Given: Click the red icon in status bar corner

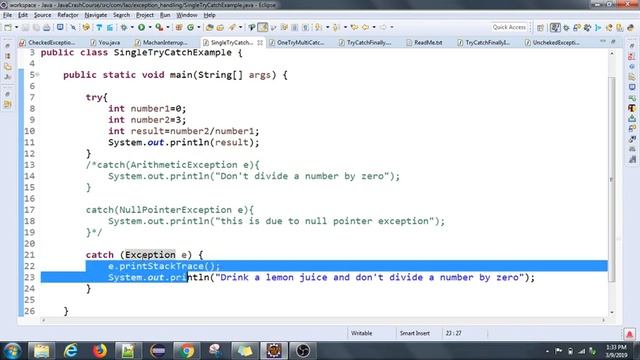Looking at the screenshot, I should [x=629, y=334].
